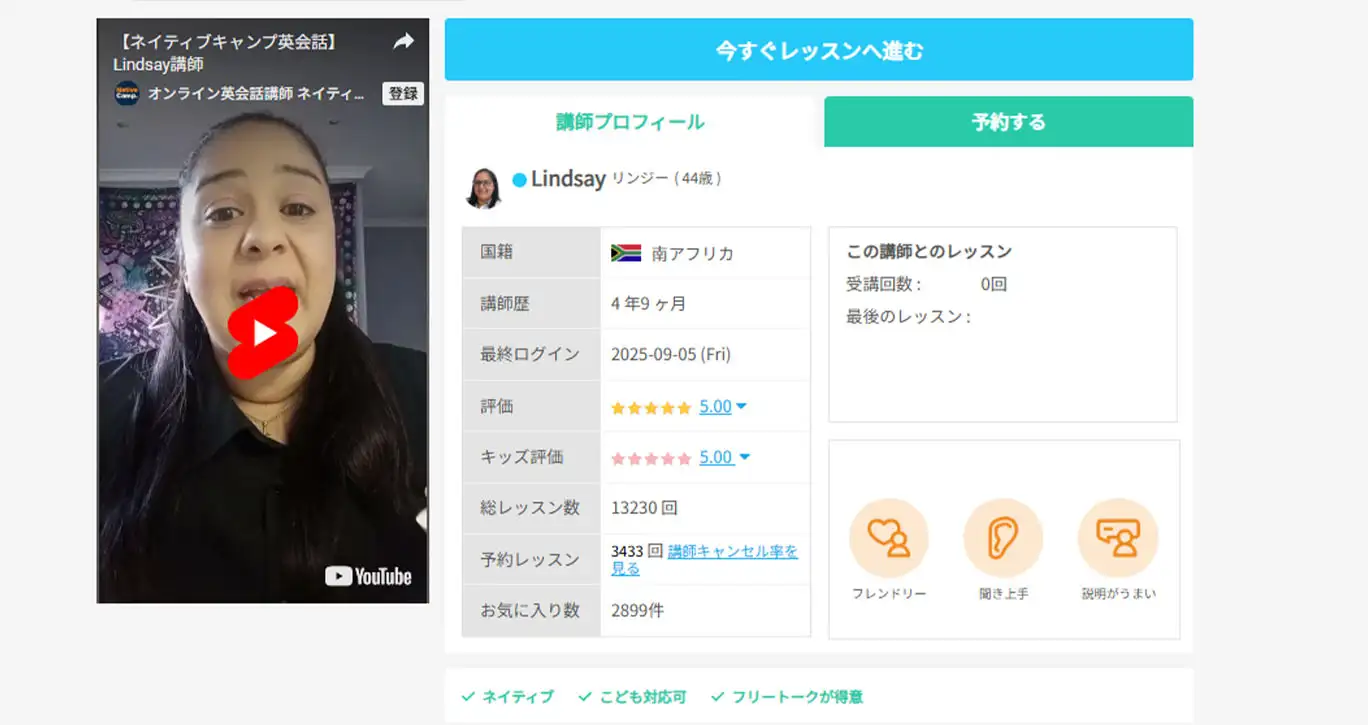The height and width of the screenshot is (725, 1368).
Task: Click the 聞き上手 ear icon
Action: pyautogui.click(x=1002, y=538)
